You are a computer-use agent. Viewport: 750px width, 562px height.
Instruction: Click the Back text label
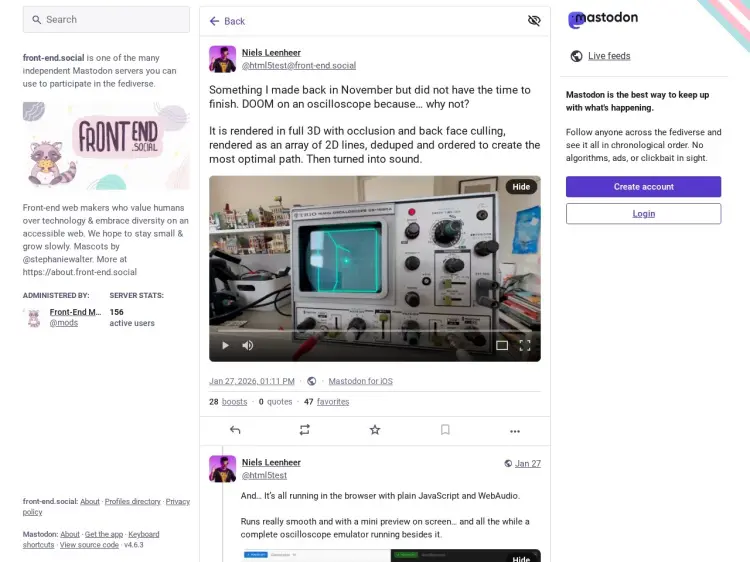point(234,21)
